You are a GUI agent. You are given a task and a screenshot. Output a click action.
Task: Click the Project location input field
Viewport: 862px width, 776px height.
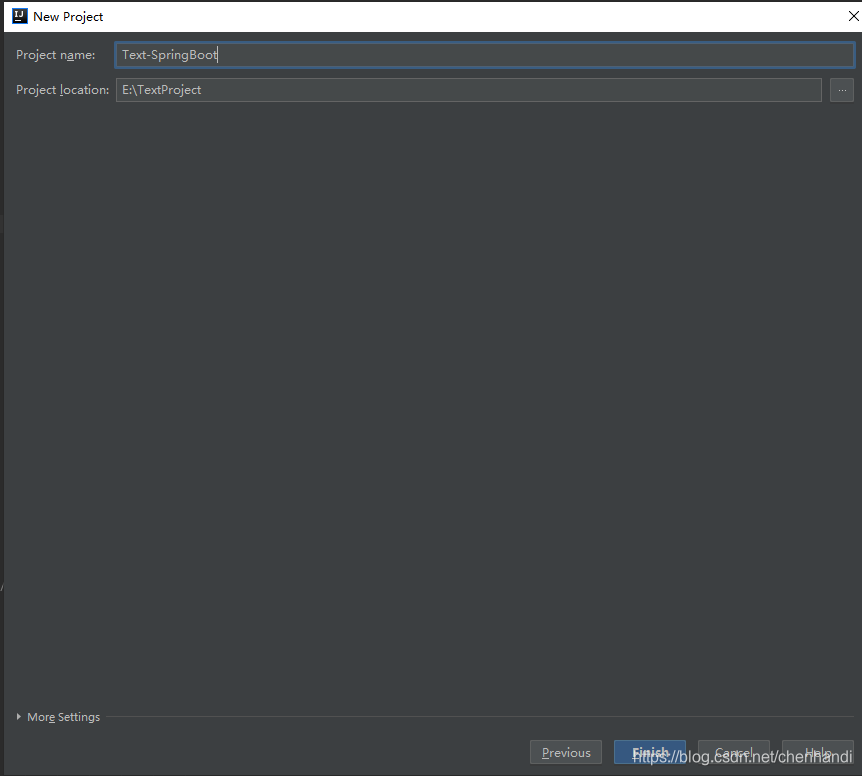tap(468, 90)
